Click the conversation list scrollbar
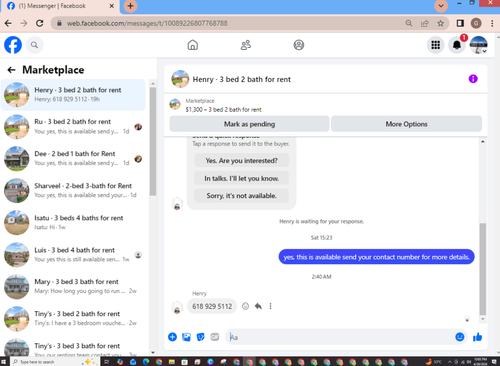The image size is (500, 366). click(153, 142)
